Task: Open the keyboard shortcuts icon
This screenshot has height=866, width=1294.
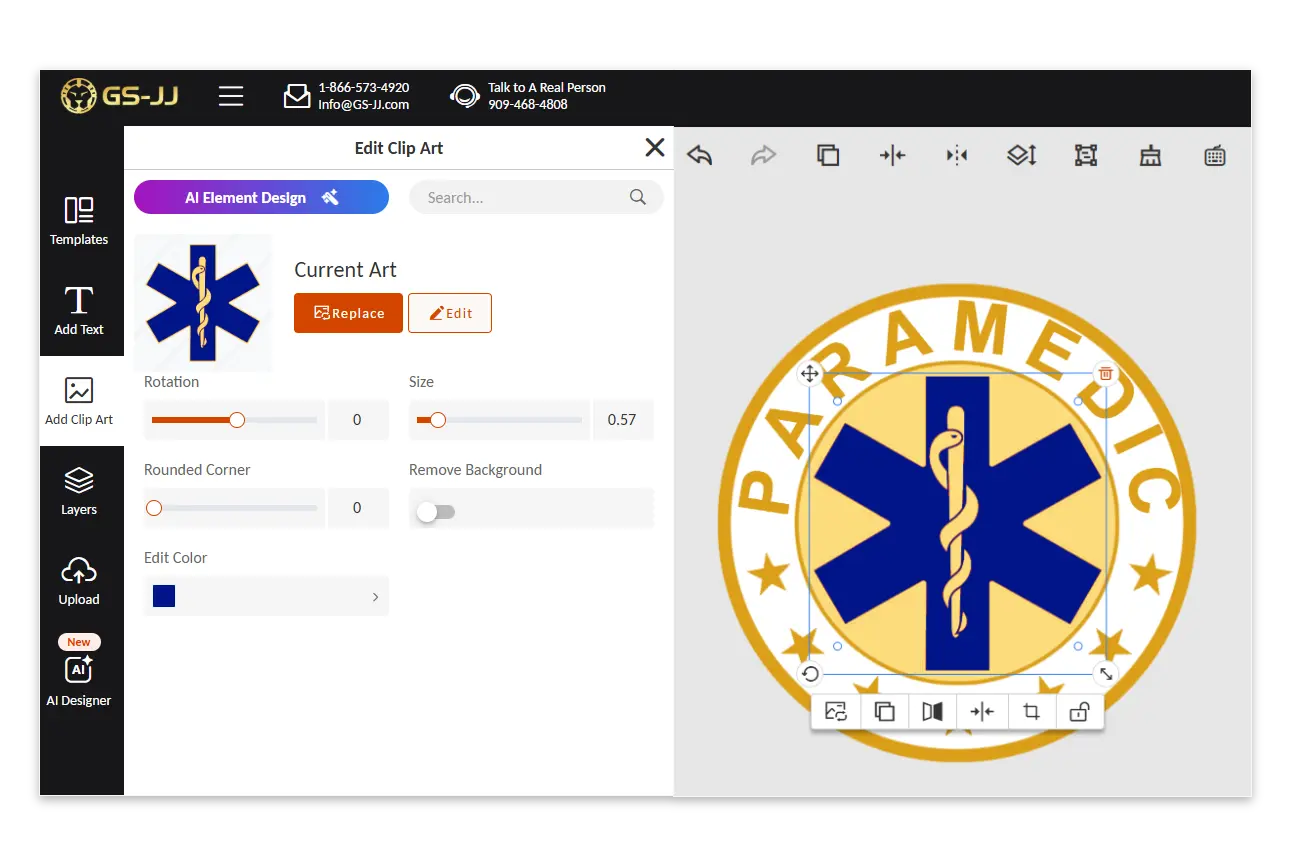Action: pyautogui.click(x=1215, y=155)
